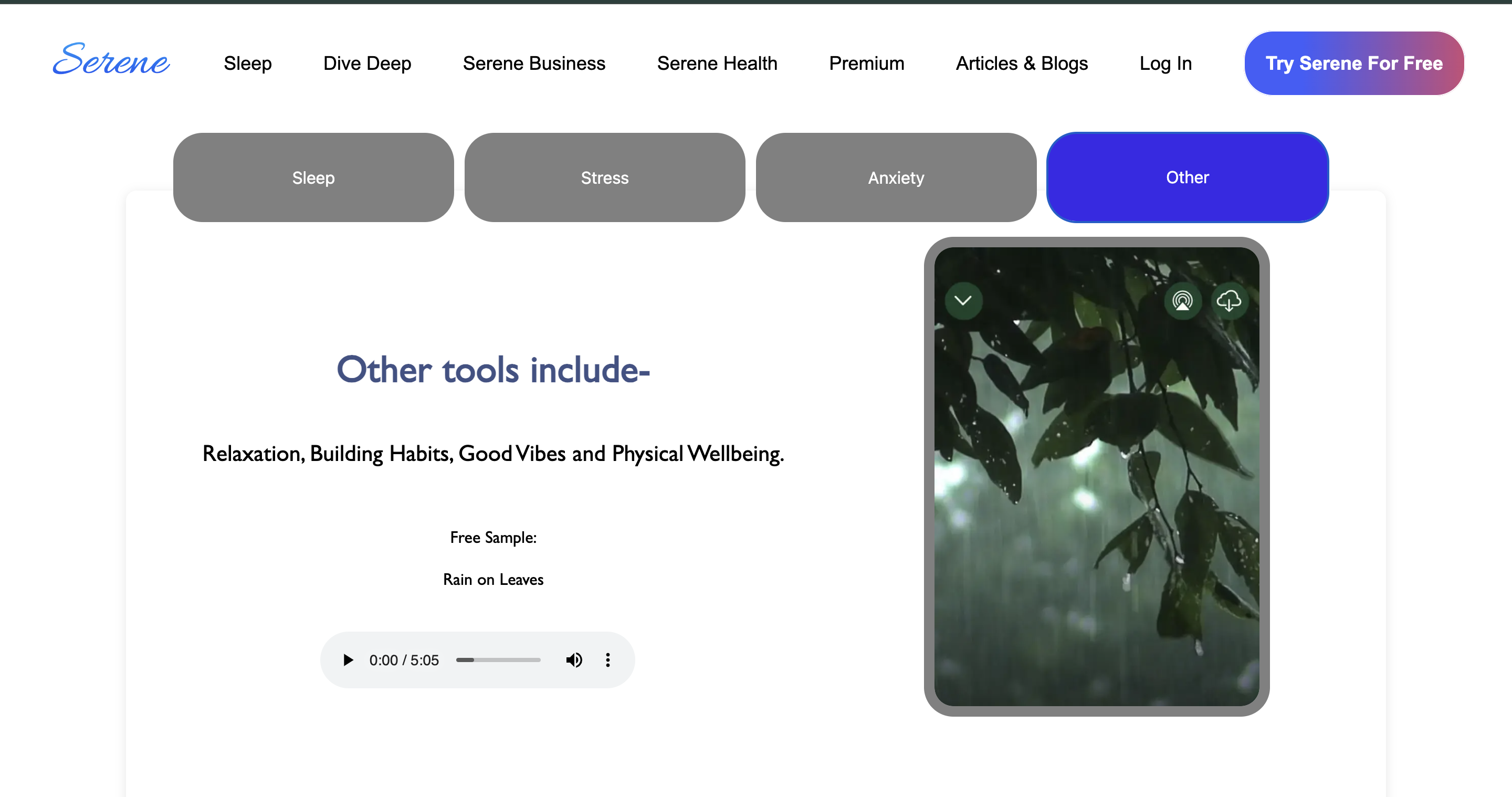Click the download icon on the media card
This screenshot has width=1512, height=797.
[1228, 300]
